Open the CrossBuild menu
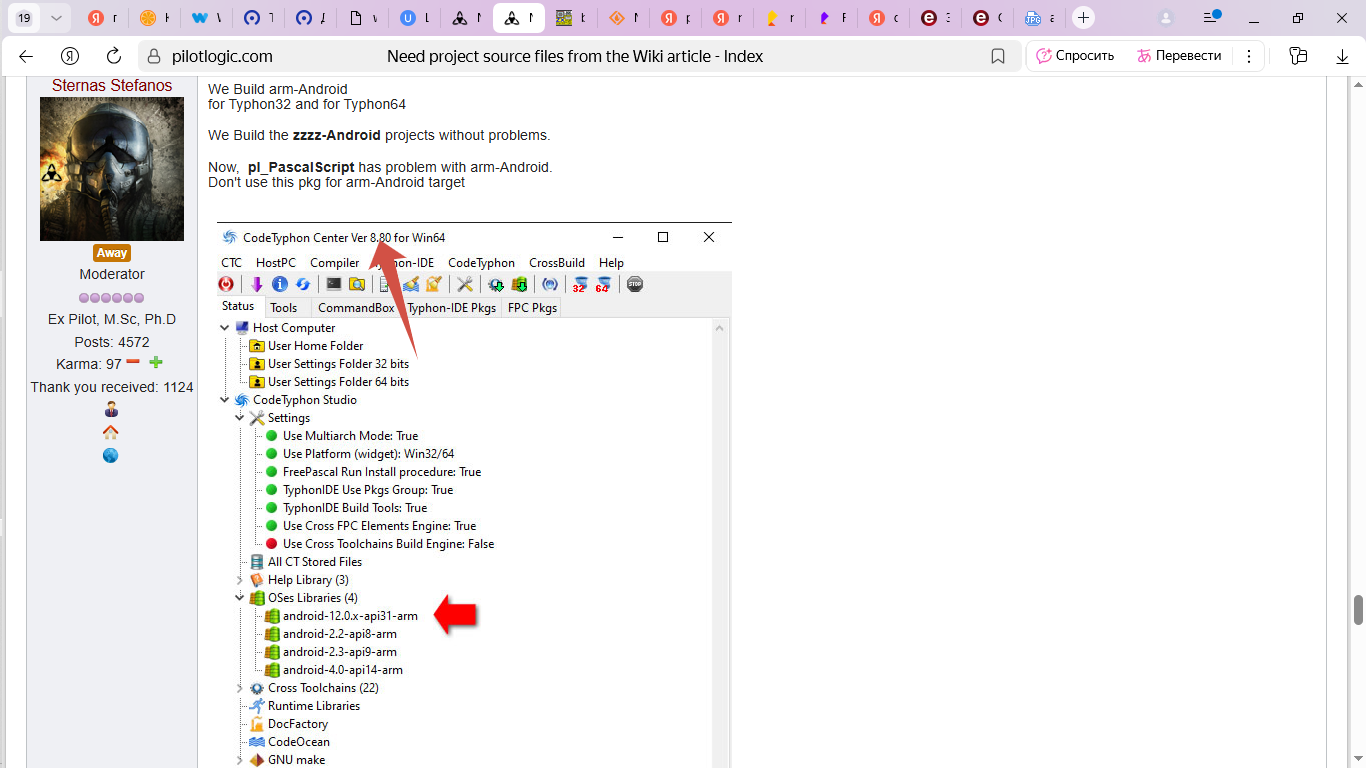 point(557,263)
